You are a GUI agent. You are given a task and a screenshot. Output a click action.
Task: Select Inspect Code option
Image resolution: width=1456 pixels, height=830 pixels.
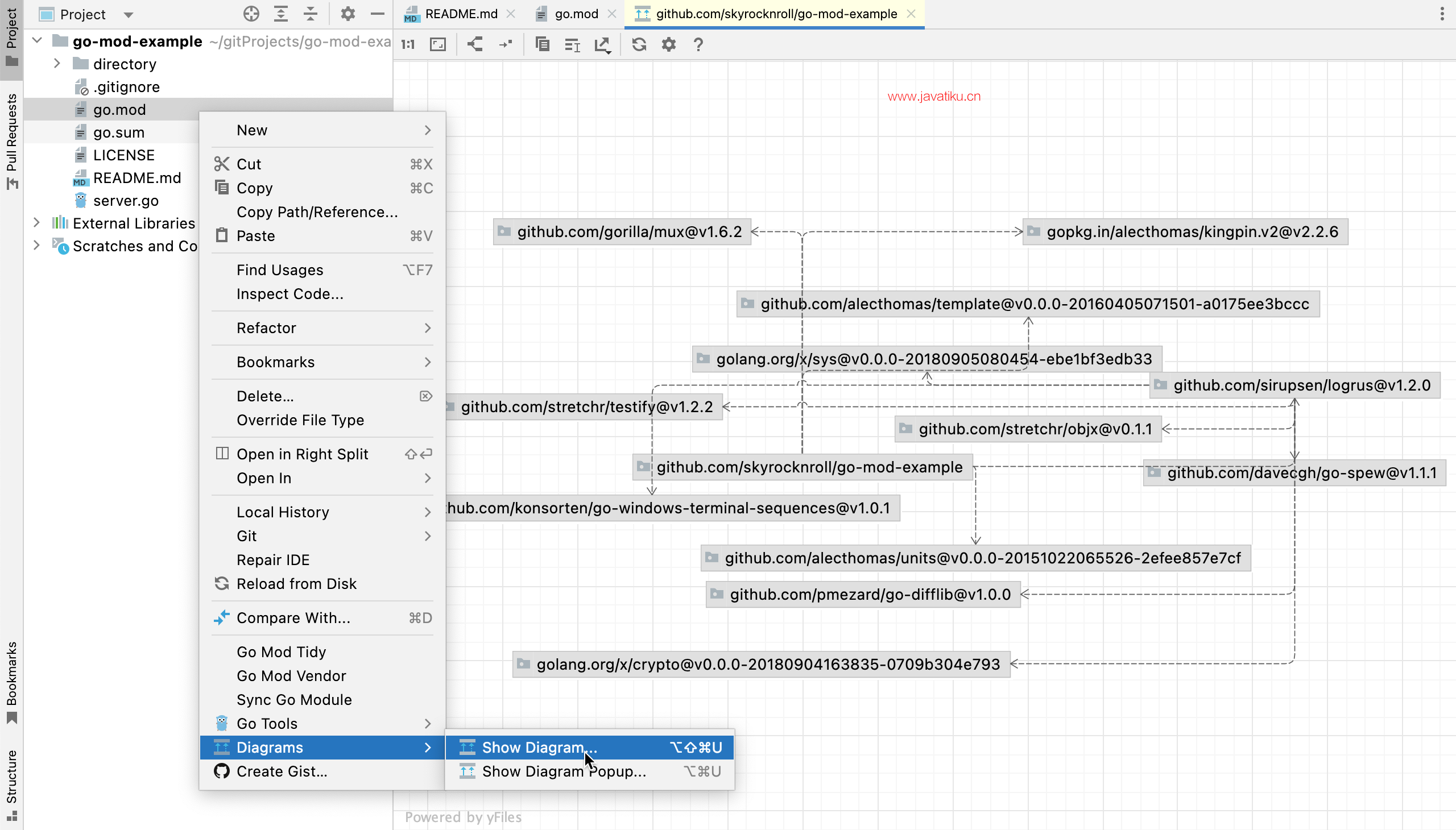pyautogui.click(x=322, y=294)
